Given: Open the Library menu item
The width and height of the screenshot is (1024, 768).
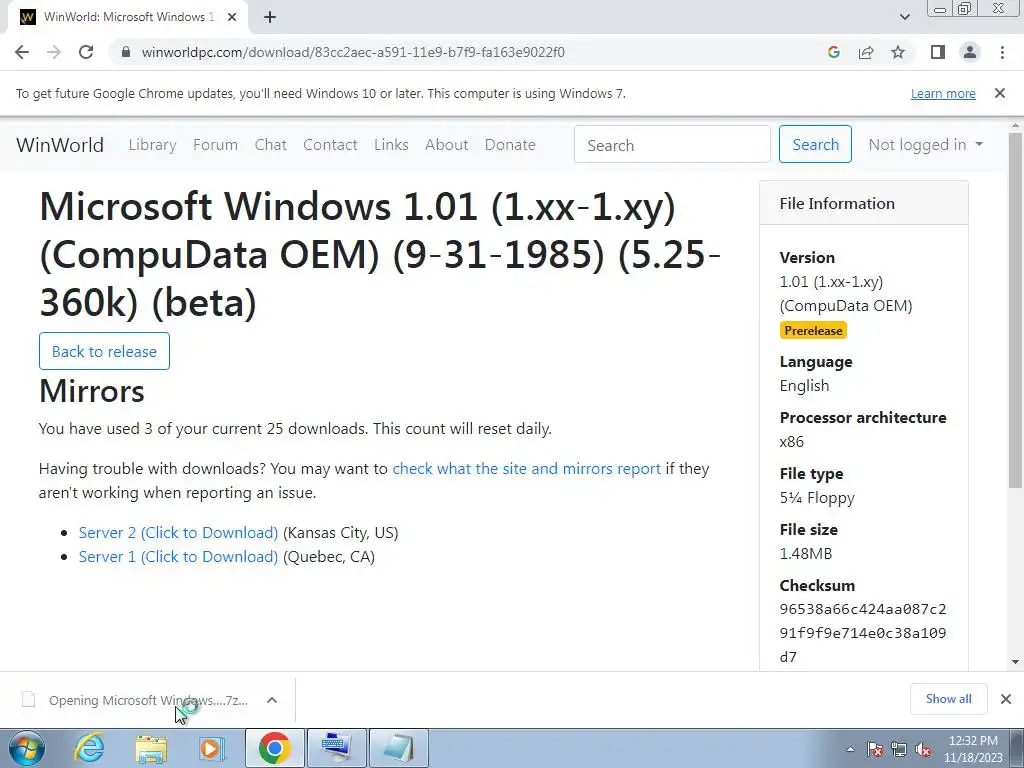Looking at the screenshot, I should click(153, 145).
